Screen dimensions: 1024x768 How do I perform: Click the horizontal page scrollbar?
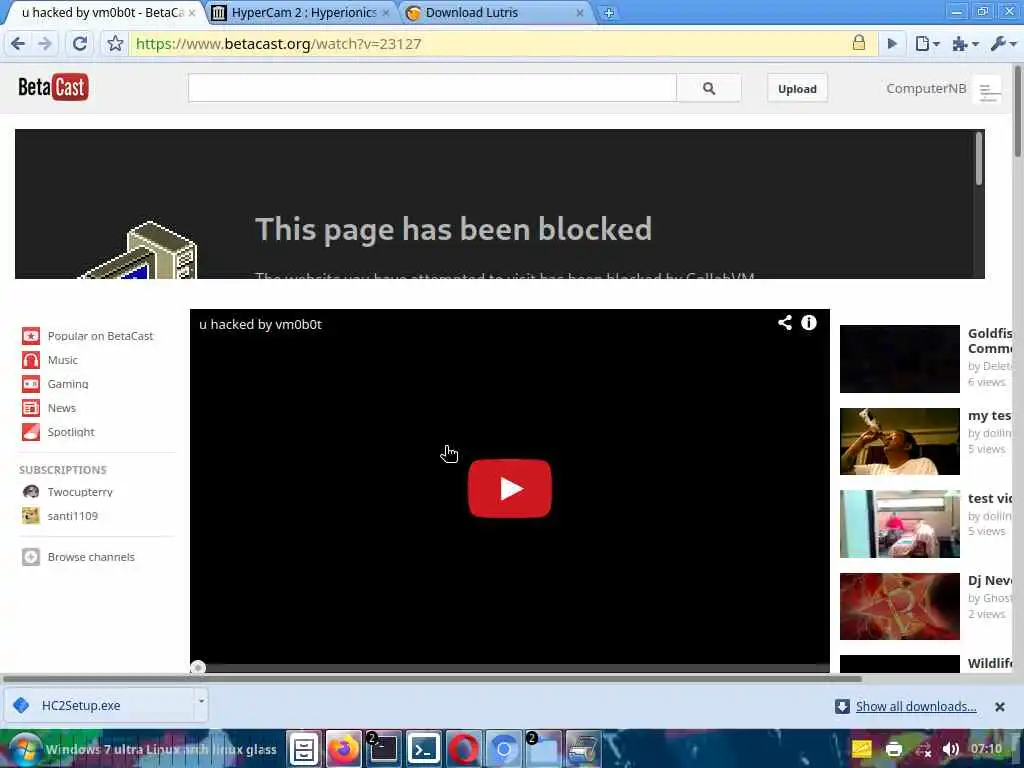(432, 679)
